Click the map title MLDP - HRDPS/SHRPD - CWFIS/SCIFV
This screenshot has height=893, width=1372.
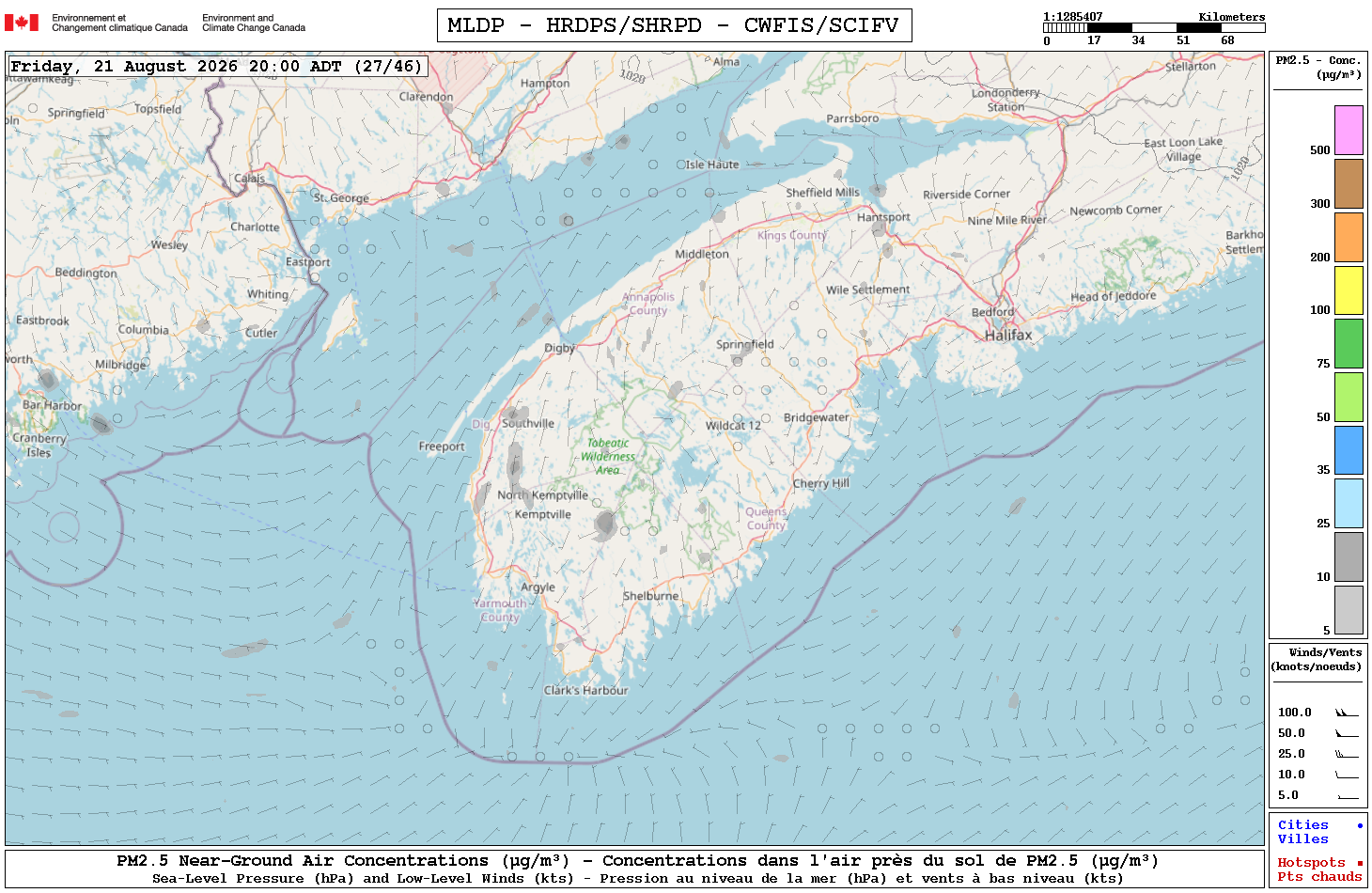tap(674, 25)
